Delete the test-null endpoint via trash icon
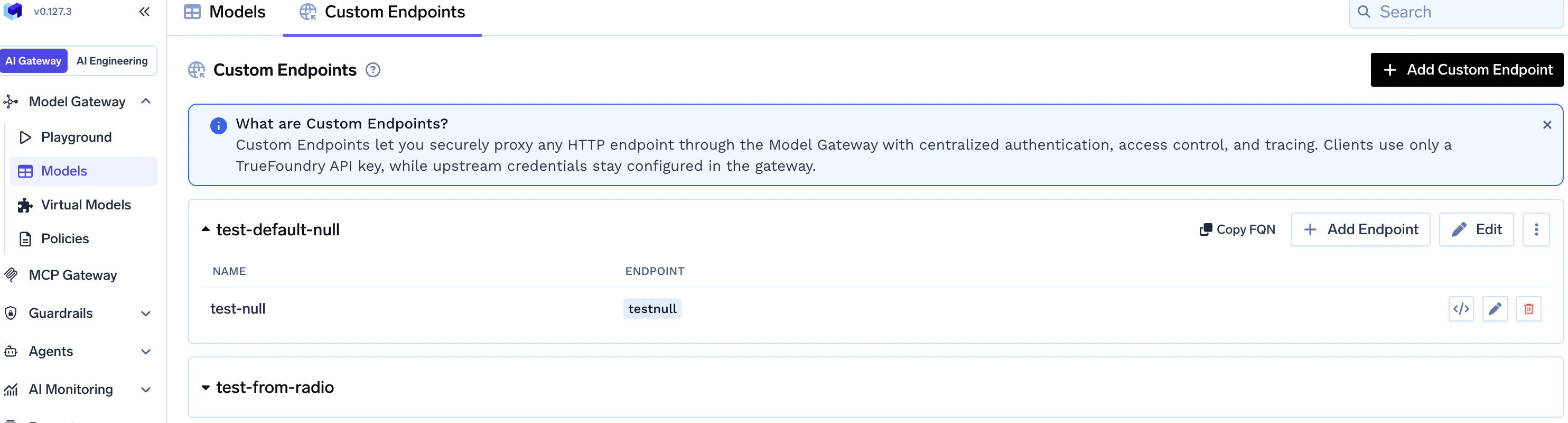Image resolution: width=1568 pixels, height=423 pixels. click(x=1528, y=308)
